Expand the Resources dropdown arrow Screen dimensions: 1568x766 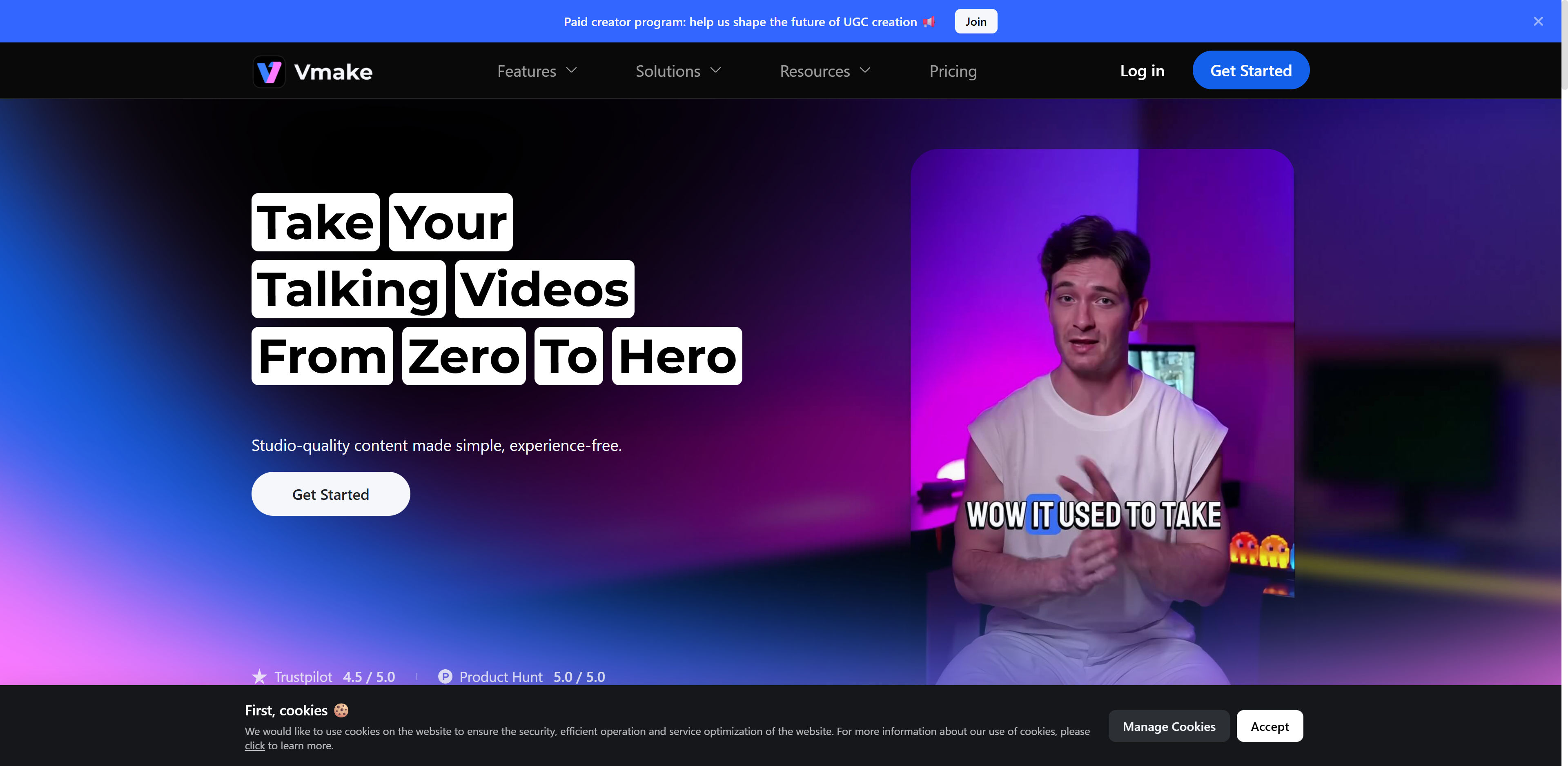tap(865, 71)
